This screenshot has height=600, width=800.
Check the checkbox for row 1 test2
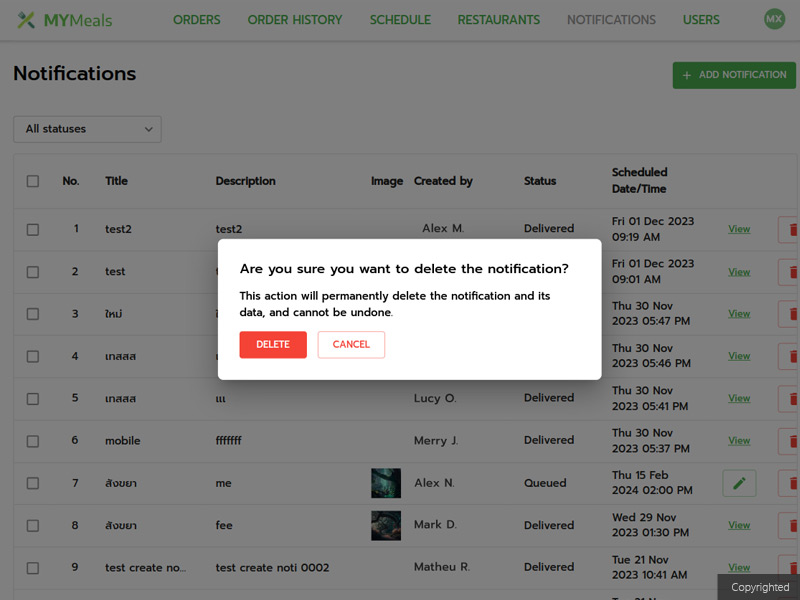(x=33, y=229)
